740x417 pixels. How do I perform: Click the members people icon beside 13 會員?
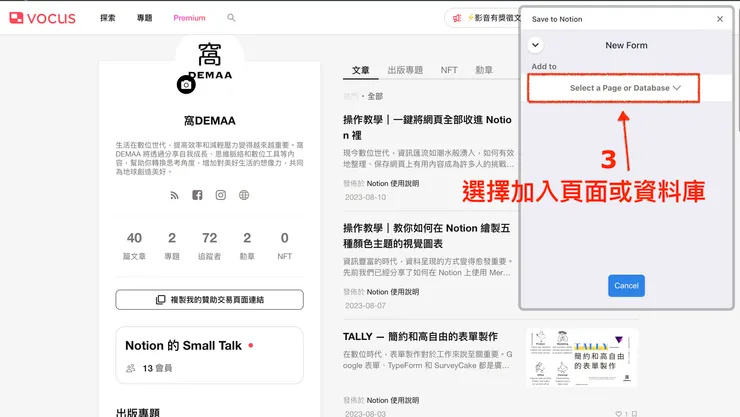coord(131,368)
